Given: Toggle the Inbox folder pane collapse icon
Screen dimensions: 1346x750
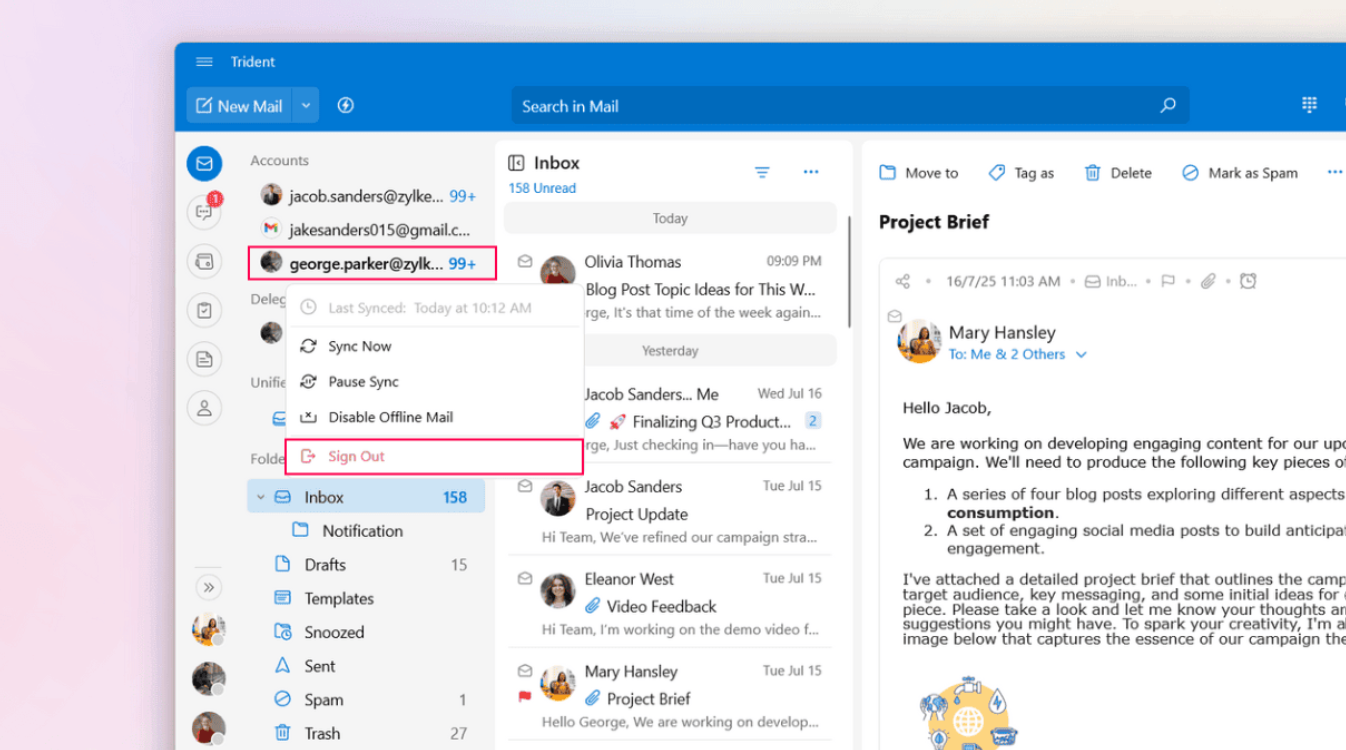Looking at the screenshot, I should coord(516,163).
